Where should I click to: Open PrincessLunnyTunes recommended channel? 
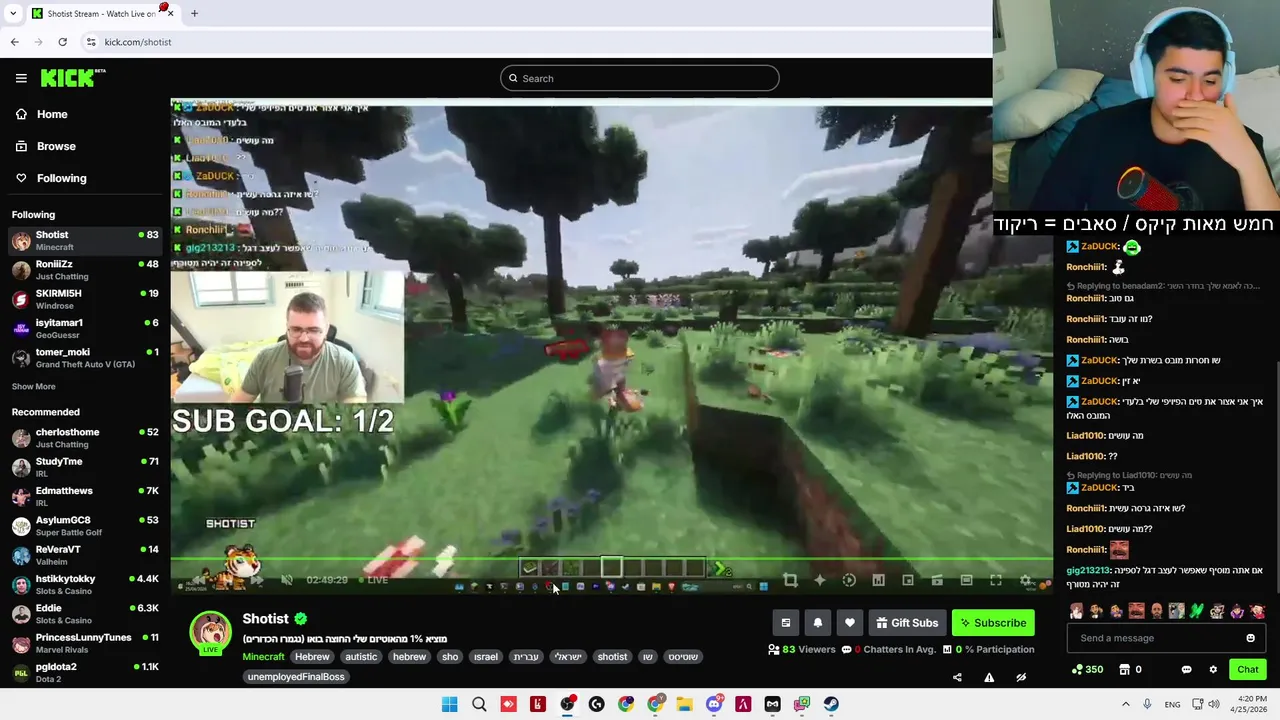pos(85,643)
